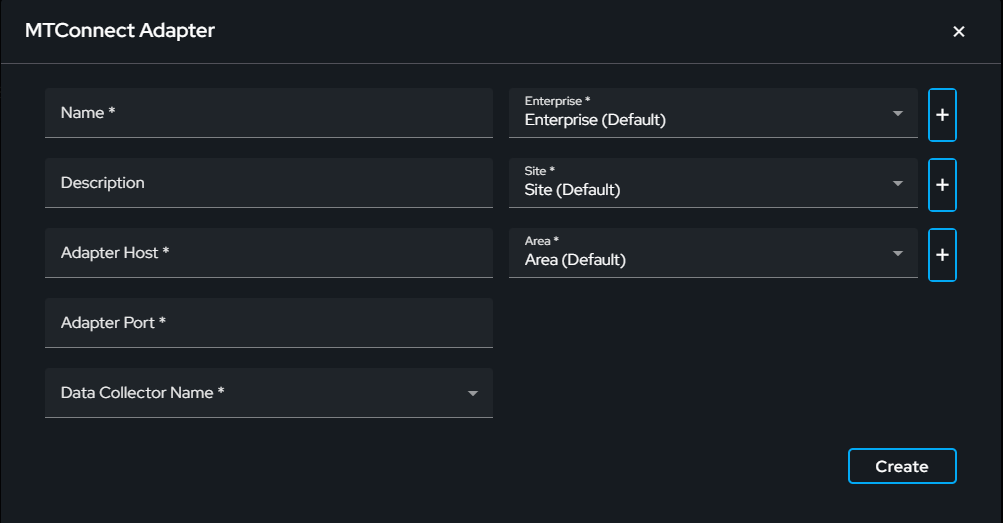
Task: Click the Data Collector Name field label
Action: pos(142,393)
